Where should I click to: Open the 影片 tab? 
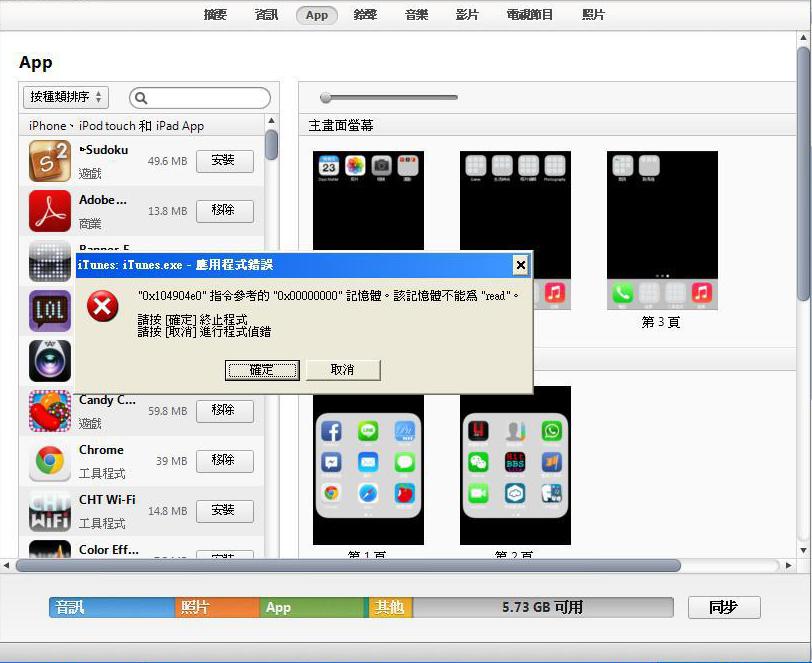click(x=467, y=15)
